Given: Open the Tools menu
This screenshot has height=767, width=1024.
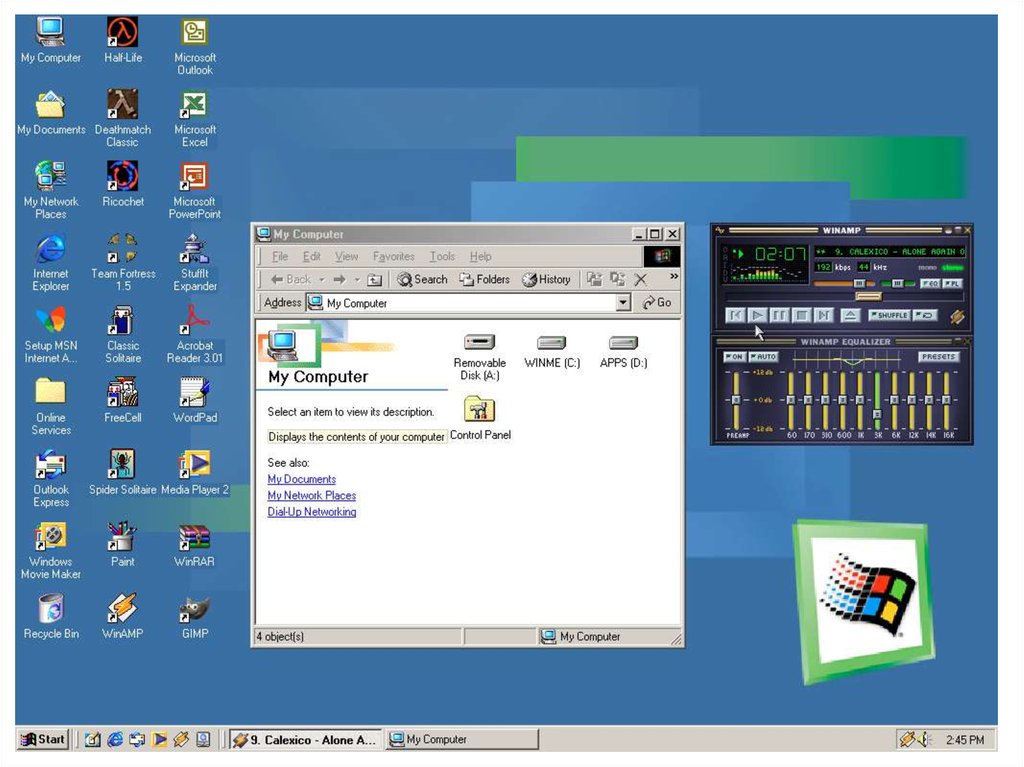Looking at the screenshot, I should point(442,257).
